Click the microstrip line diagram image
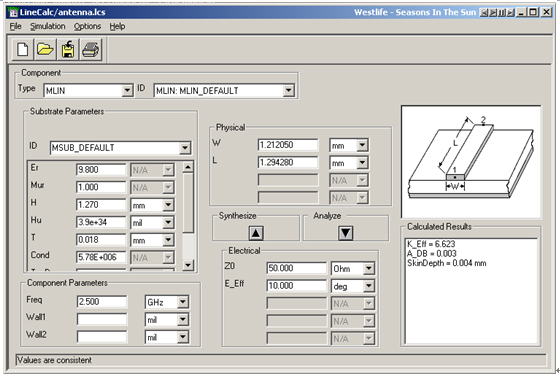 (x=471, y=162)
